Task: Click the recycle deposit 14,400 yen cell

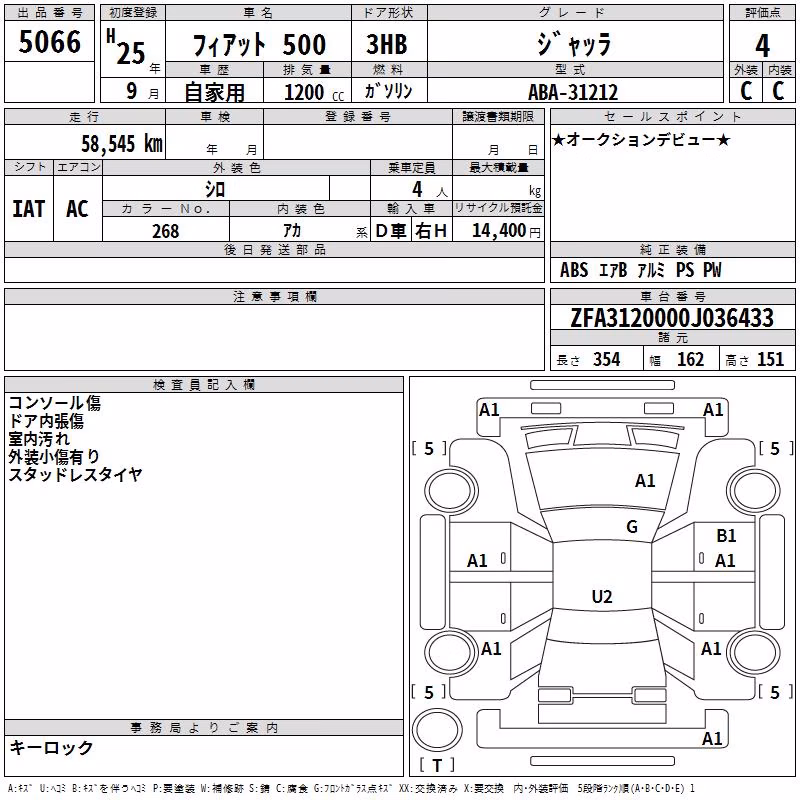Action: (498, 230)
